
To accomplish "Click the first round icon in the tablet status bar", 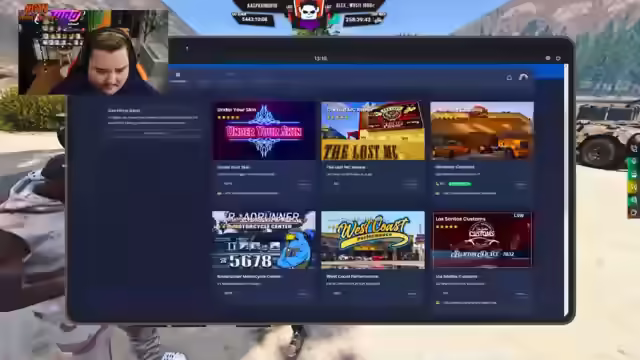I will pos(548,58).
